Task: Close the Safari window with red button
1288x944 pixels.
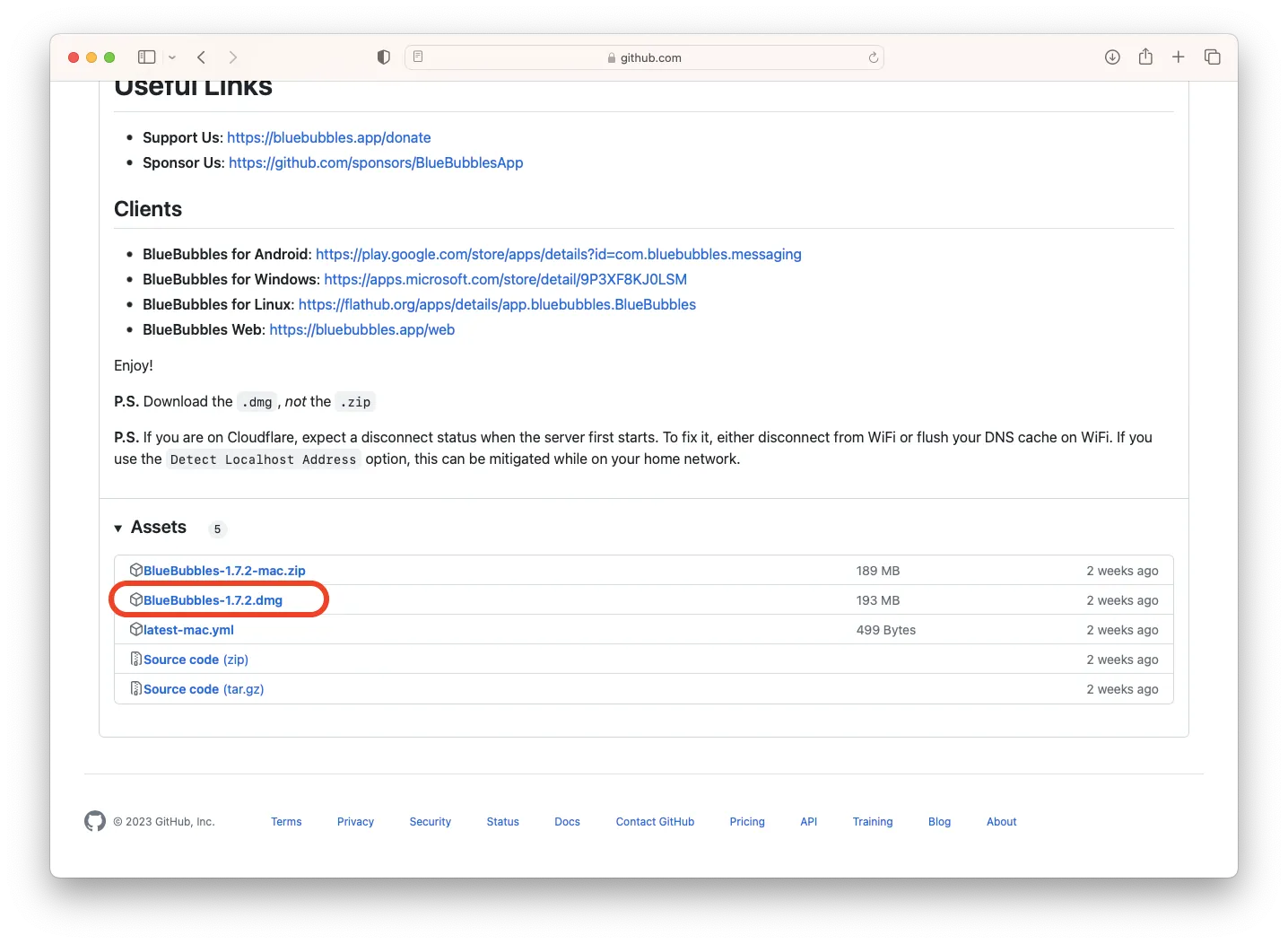Action: tap(74, 57)
